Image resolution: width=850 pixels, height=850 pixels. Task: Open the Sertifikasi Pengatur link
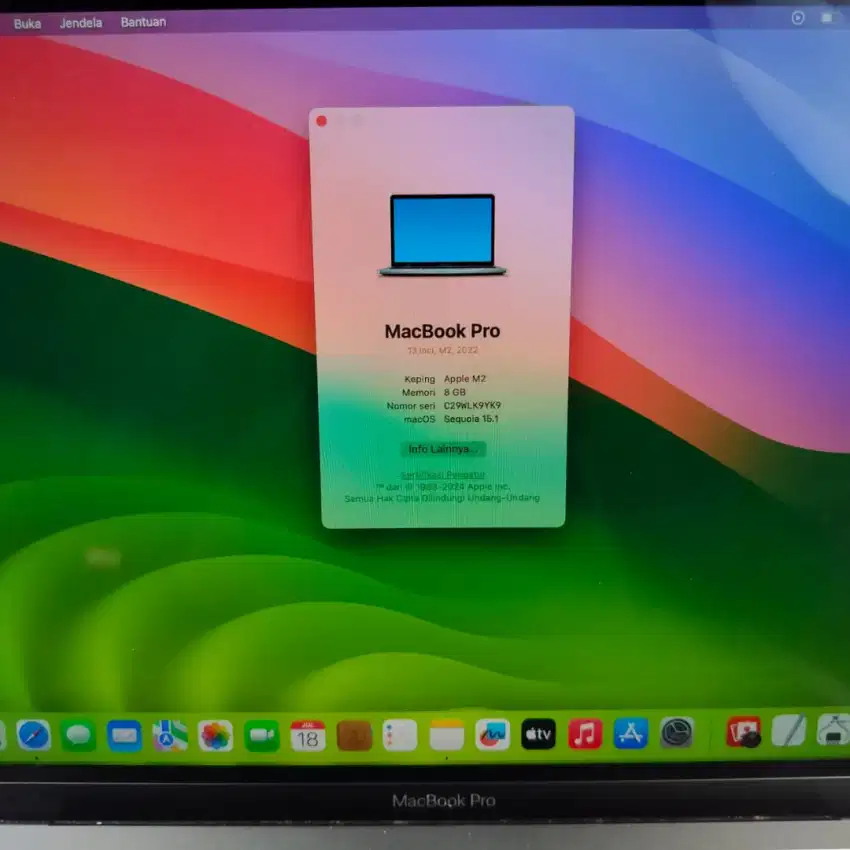(443, 475)
